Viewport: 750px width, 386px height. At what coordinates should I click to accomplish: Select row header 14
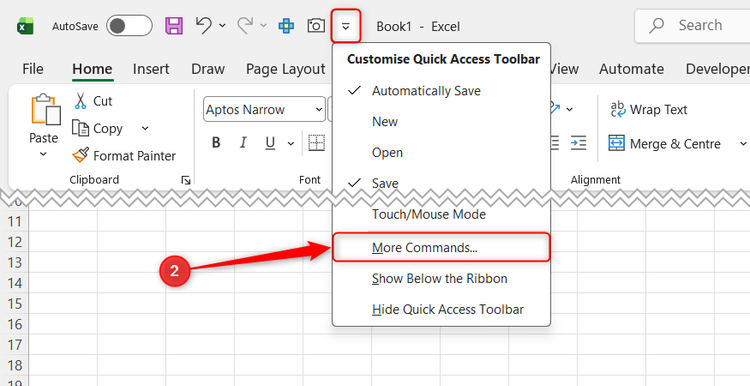point(15,283)
